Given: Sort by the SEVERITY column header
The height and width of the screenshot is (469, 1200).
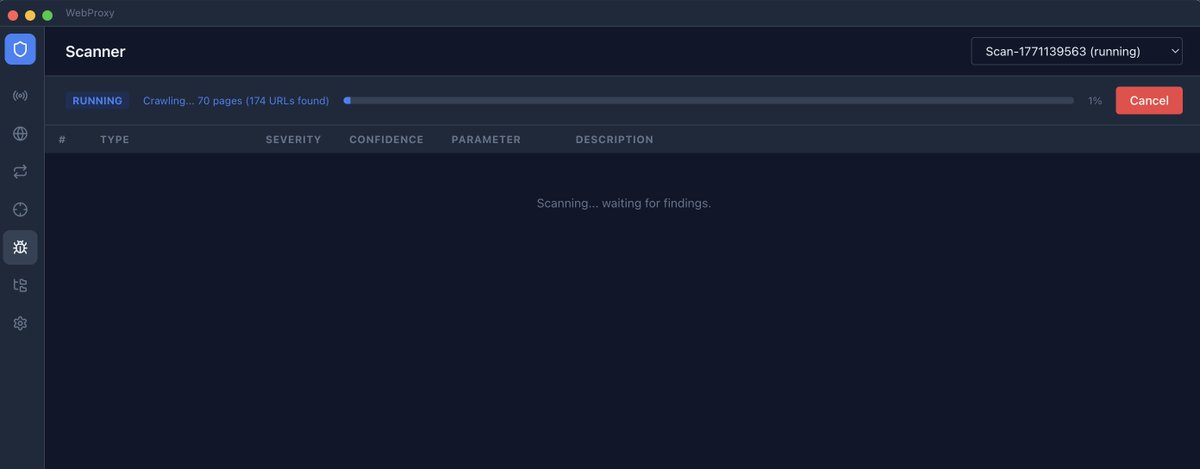Looking at the screenshot, I should point(293,139).
